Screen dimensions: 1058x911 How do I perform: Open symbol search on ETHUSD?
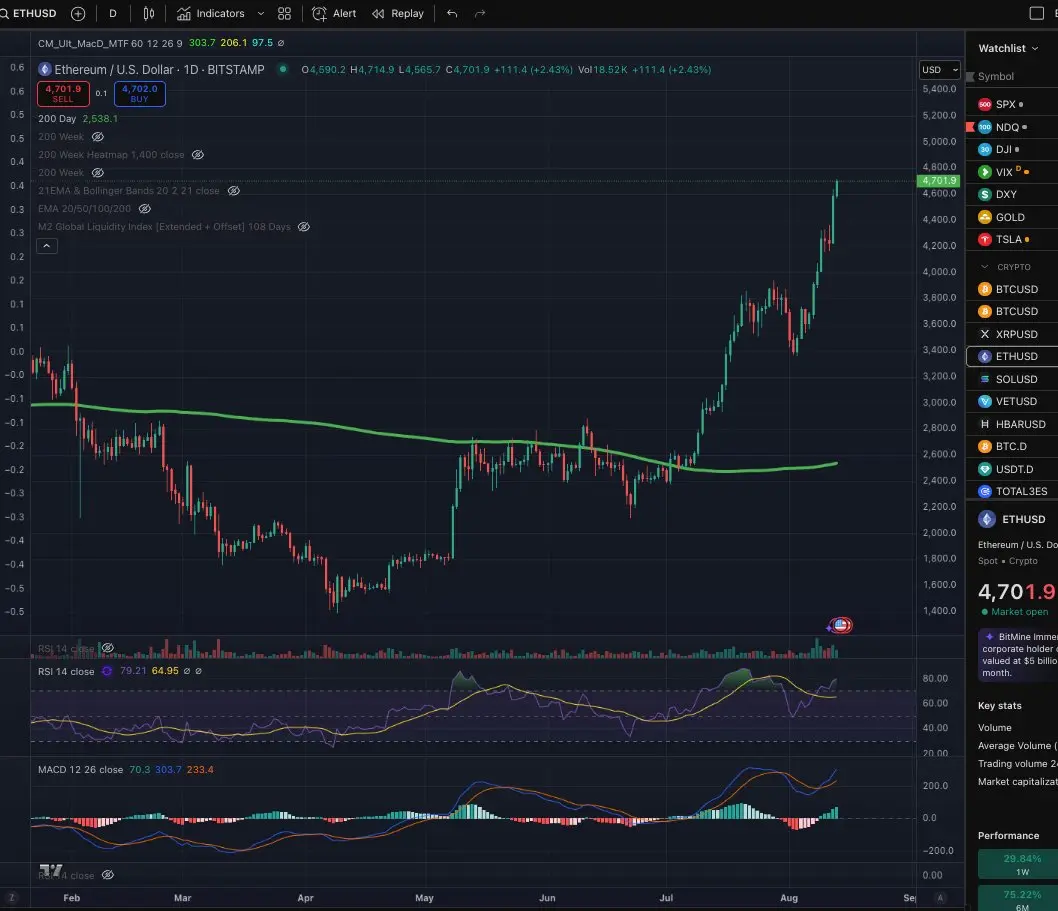pyautogui.click(x=29, y=13)
